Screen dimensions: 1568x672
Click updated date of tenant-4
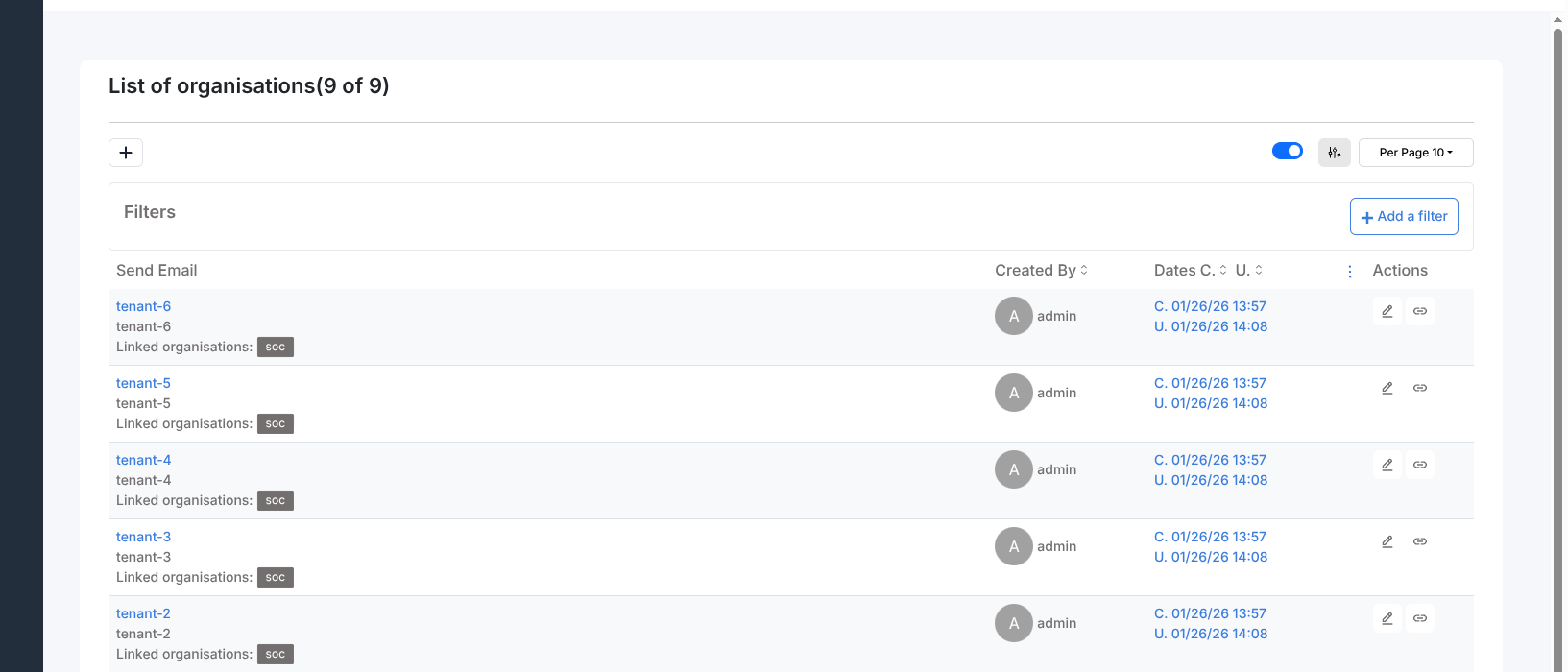1211,480
